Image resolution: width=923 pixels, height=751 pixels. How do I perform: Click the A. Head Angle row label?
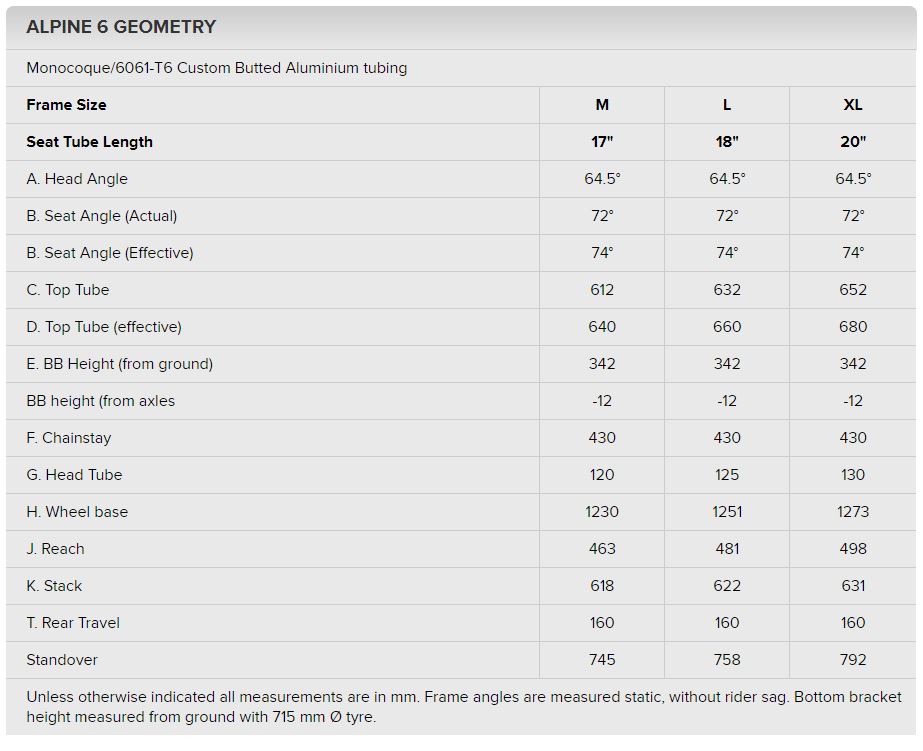[x=77, y=179]
